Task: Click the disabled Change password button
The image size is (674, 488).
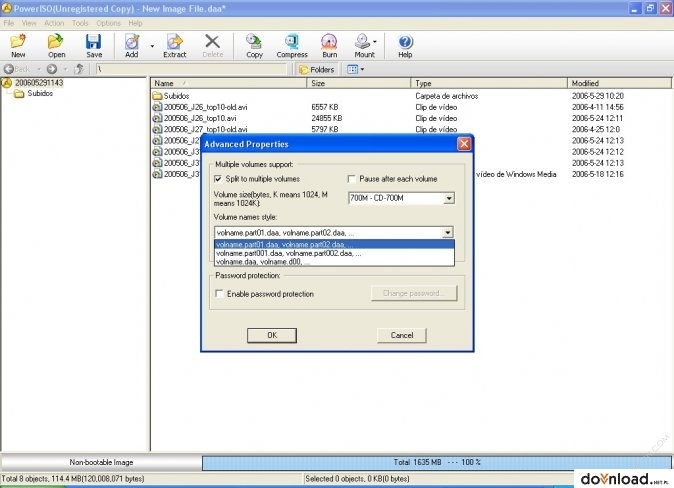Action: pyautogui.click(x=414, y=293)
